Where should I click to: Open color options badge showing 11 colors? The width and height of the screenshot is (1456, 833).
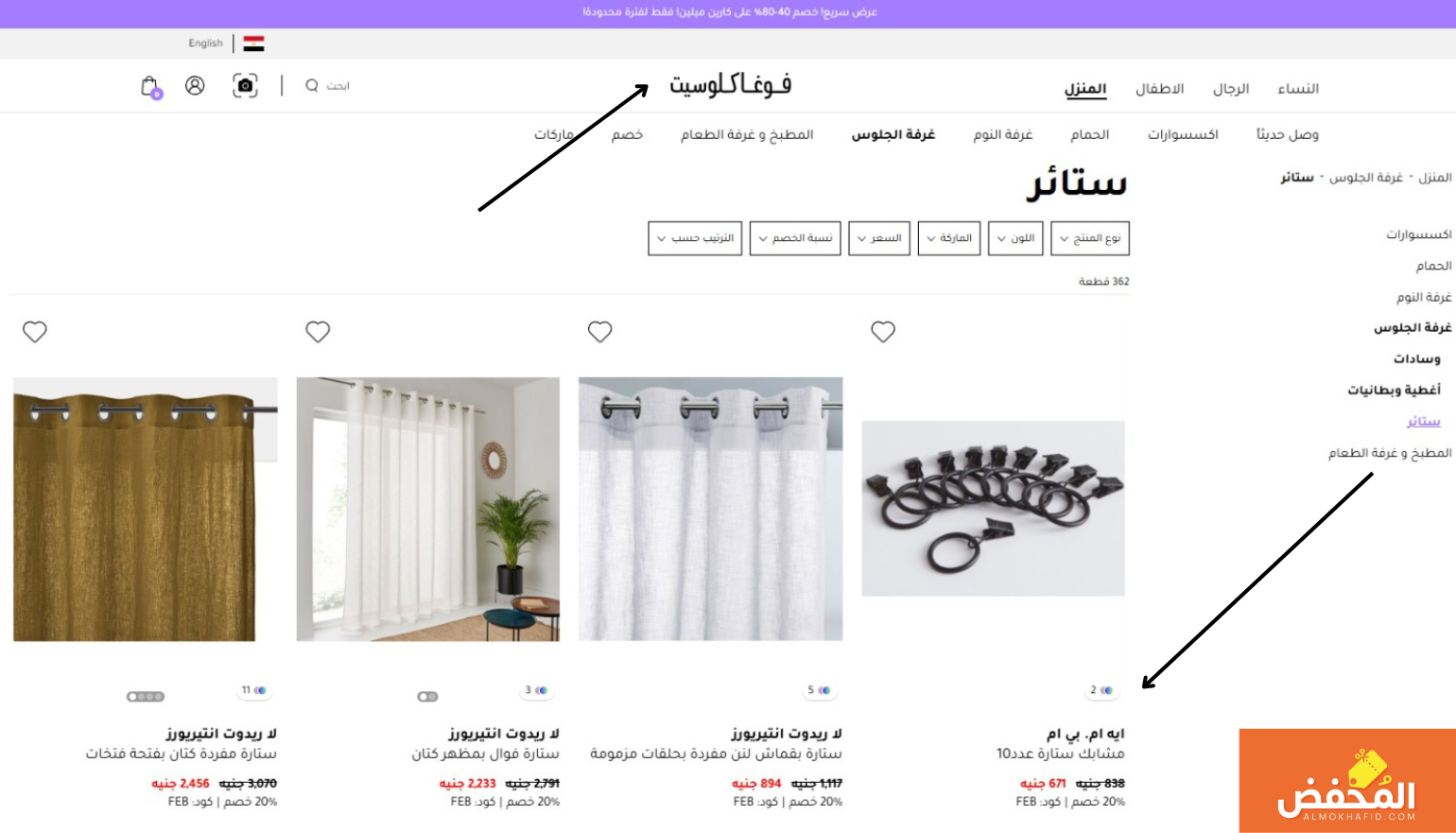point(253,690)
